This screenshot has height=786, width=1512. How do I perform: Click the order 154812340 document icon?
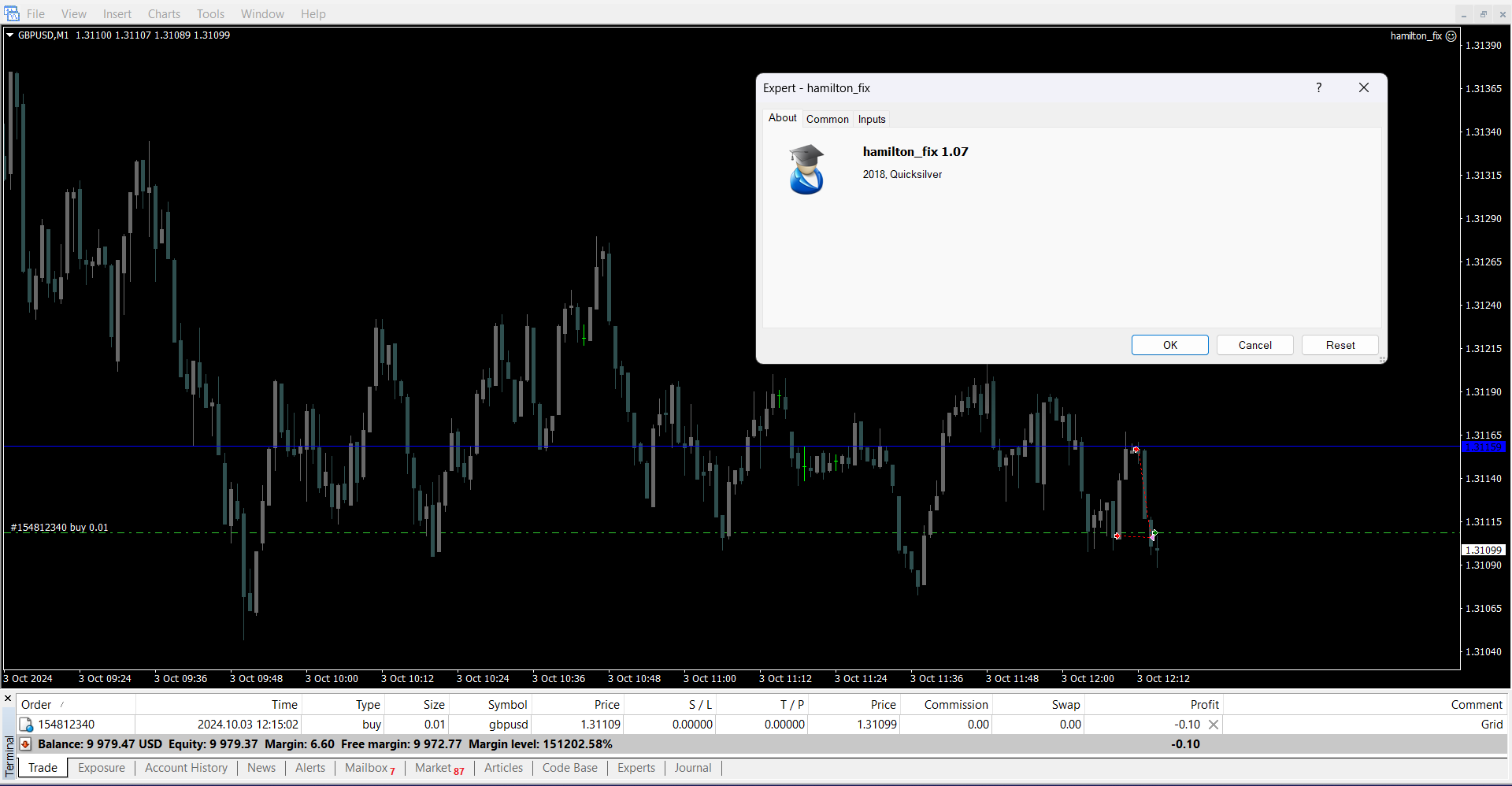(x=26, y=725)
